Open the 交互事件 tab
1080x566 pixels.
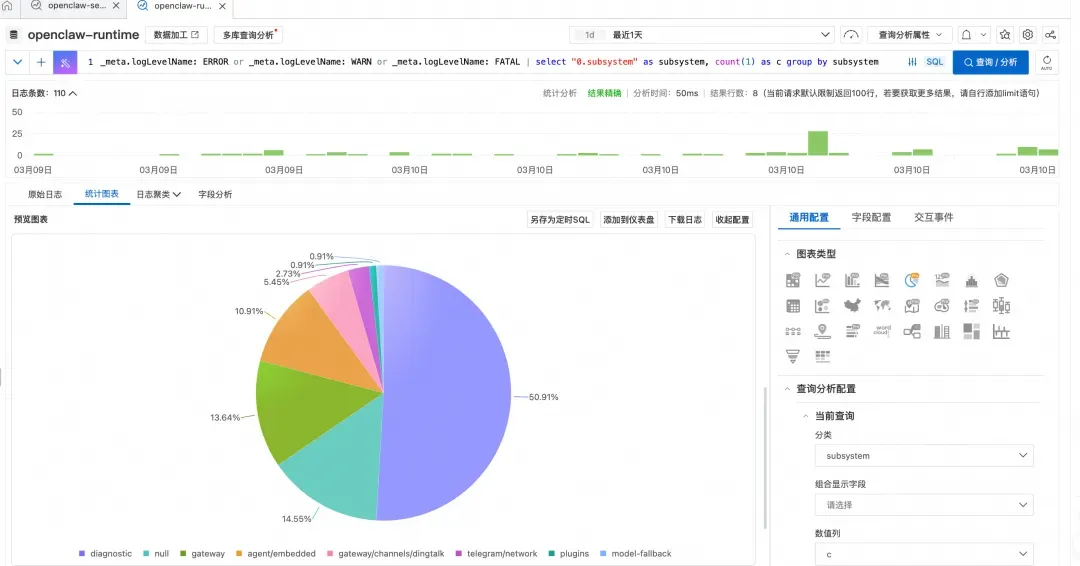pyautogui.click(x=934, y=218)
